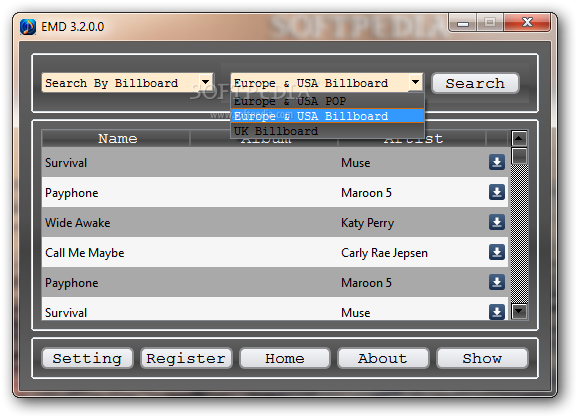Click the Search button
The height and width of the screenshot is (418, 578).
click(475, 83)
